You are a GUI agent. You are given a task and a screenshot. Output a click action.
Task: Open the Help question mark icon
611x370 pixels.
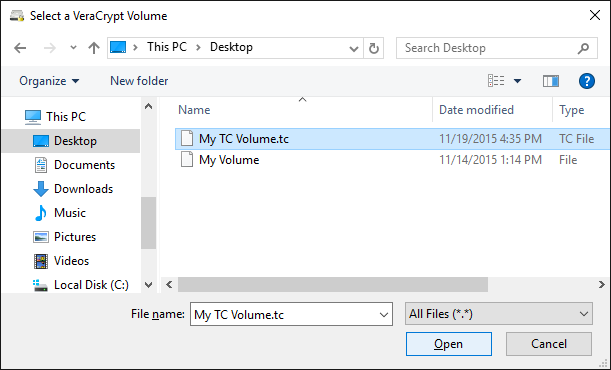(586, 81)
